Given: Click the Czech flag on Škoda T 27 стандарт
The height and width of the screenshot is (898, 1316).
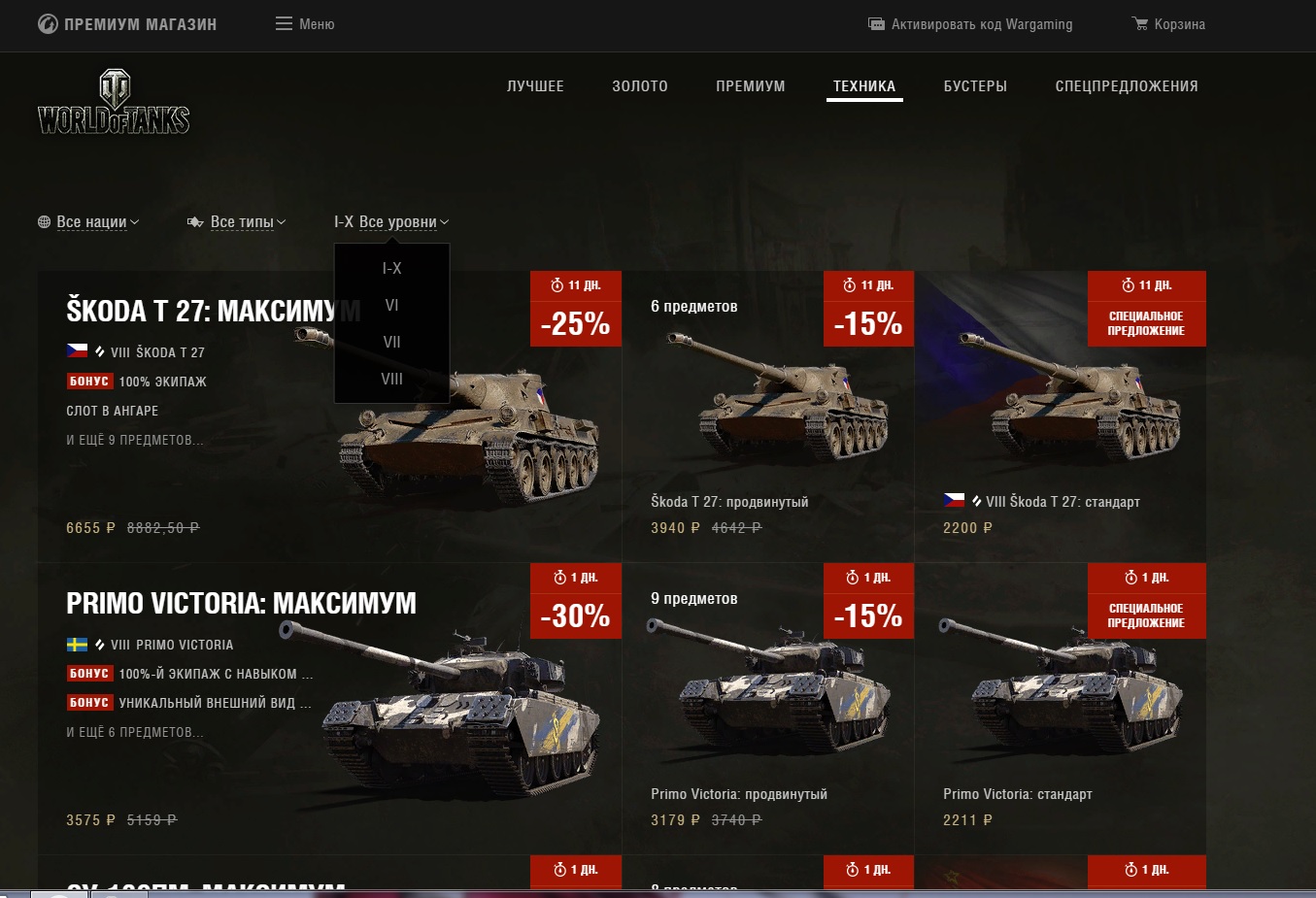Looking at the screenshot, I should [954, 501].
